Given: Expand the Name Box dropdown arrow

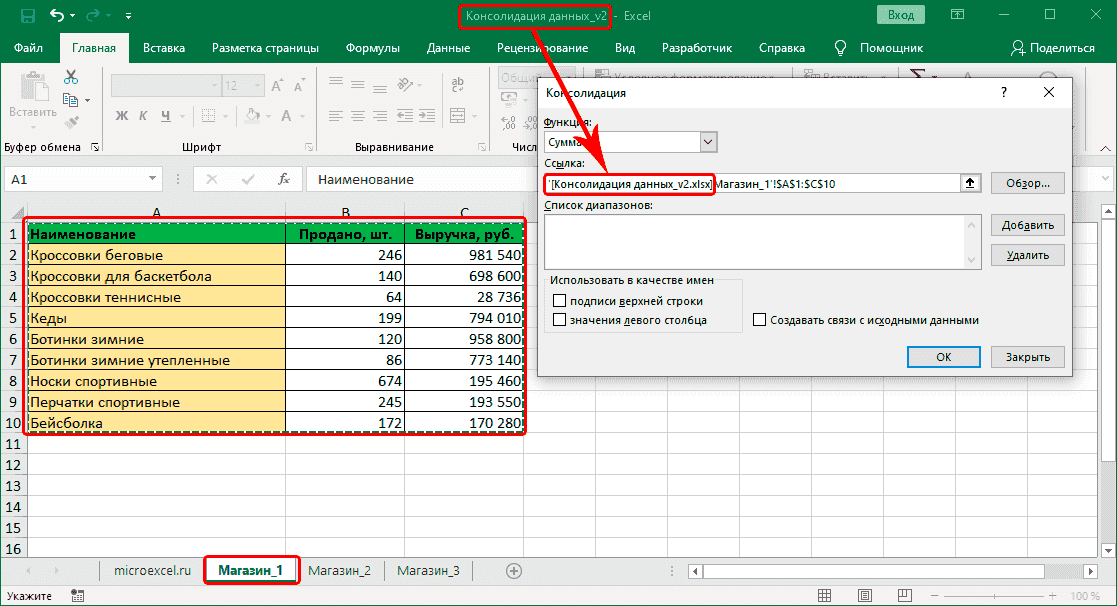Looking at the screenshot, I should tap(153, 179).
